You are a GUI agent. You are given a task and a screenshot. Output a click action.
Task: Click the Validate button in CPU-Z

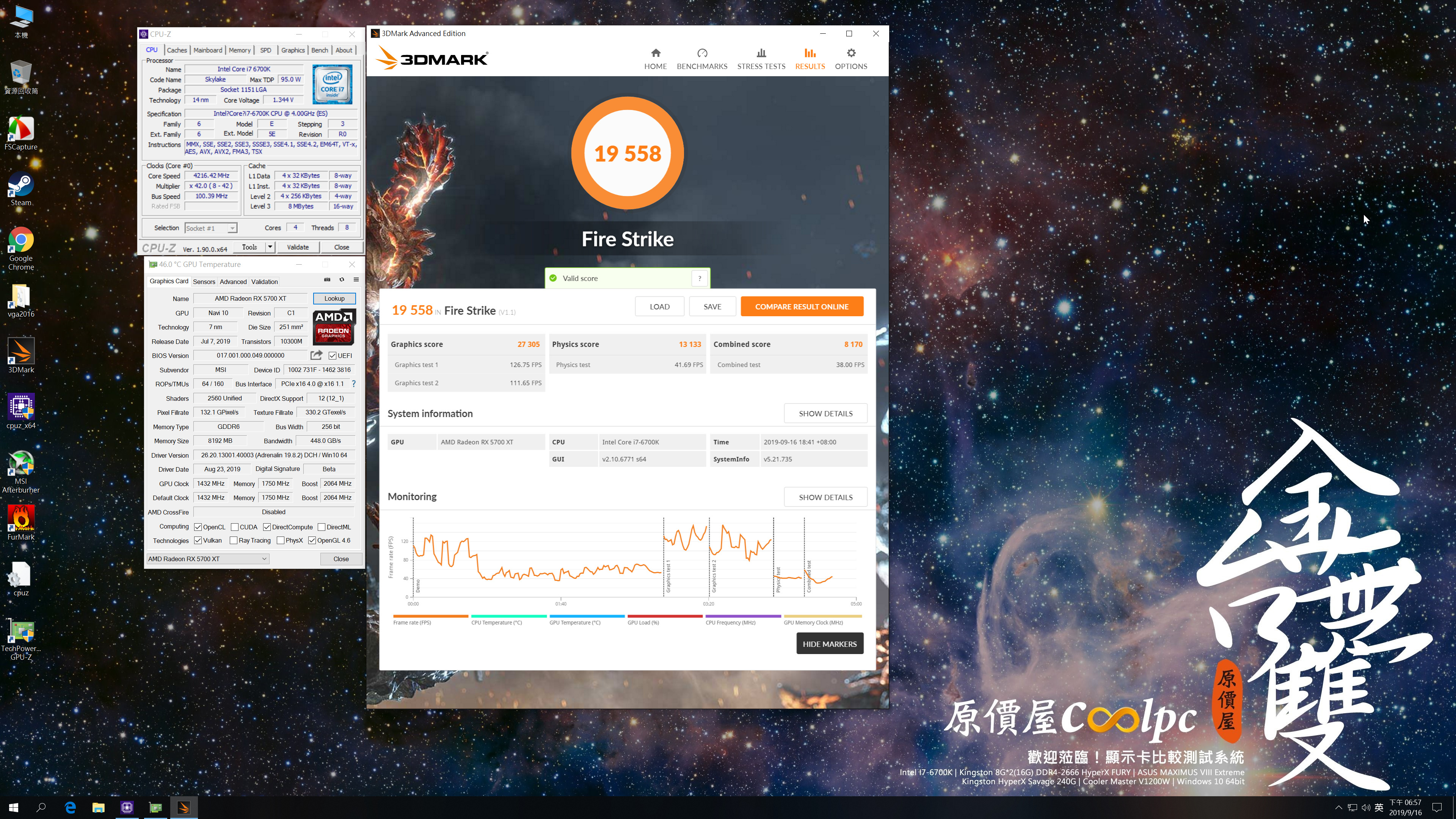(298, 247)
